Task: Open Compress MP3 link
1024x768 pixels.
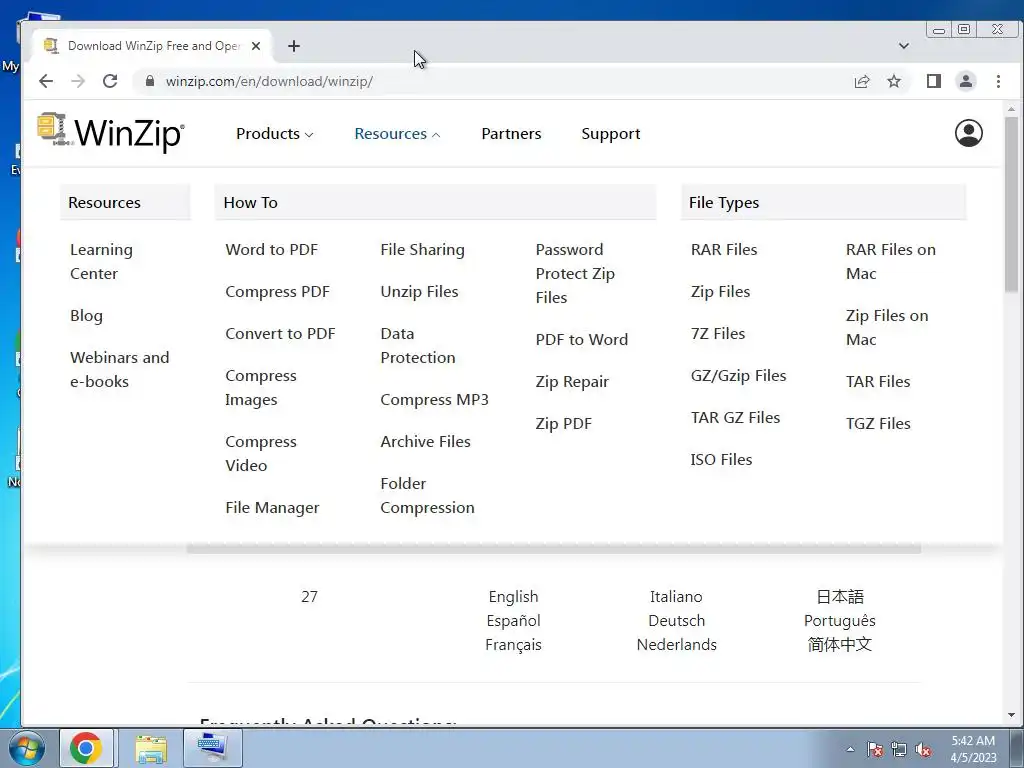Action: [434, 399]
